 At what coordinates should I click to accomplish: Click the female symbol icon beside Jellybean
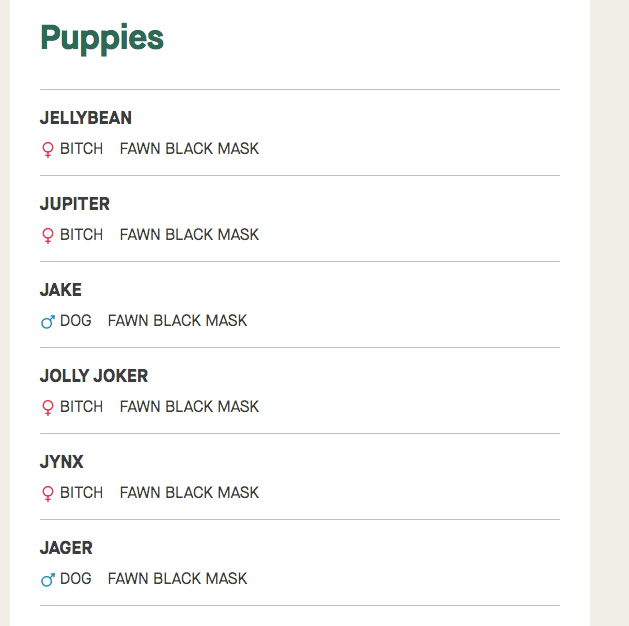[x=47, y=150]
